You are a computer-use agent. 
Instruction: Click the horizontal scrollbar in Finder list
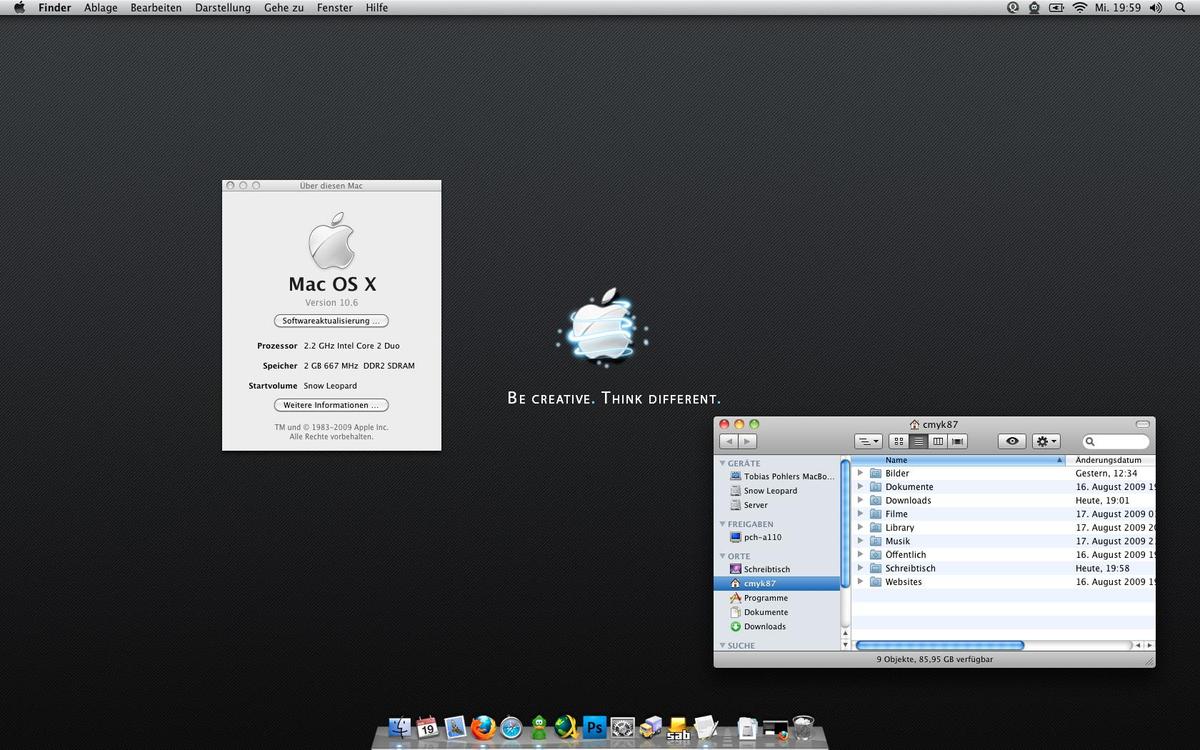(x=940, y=646)
